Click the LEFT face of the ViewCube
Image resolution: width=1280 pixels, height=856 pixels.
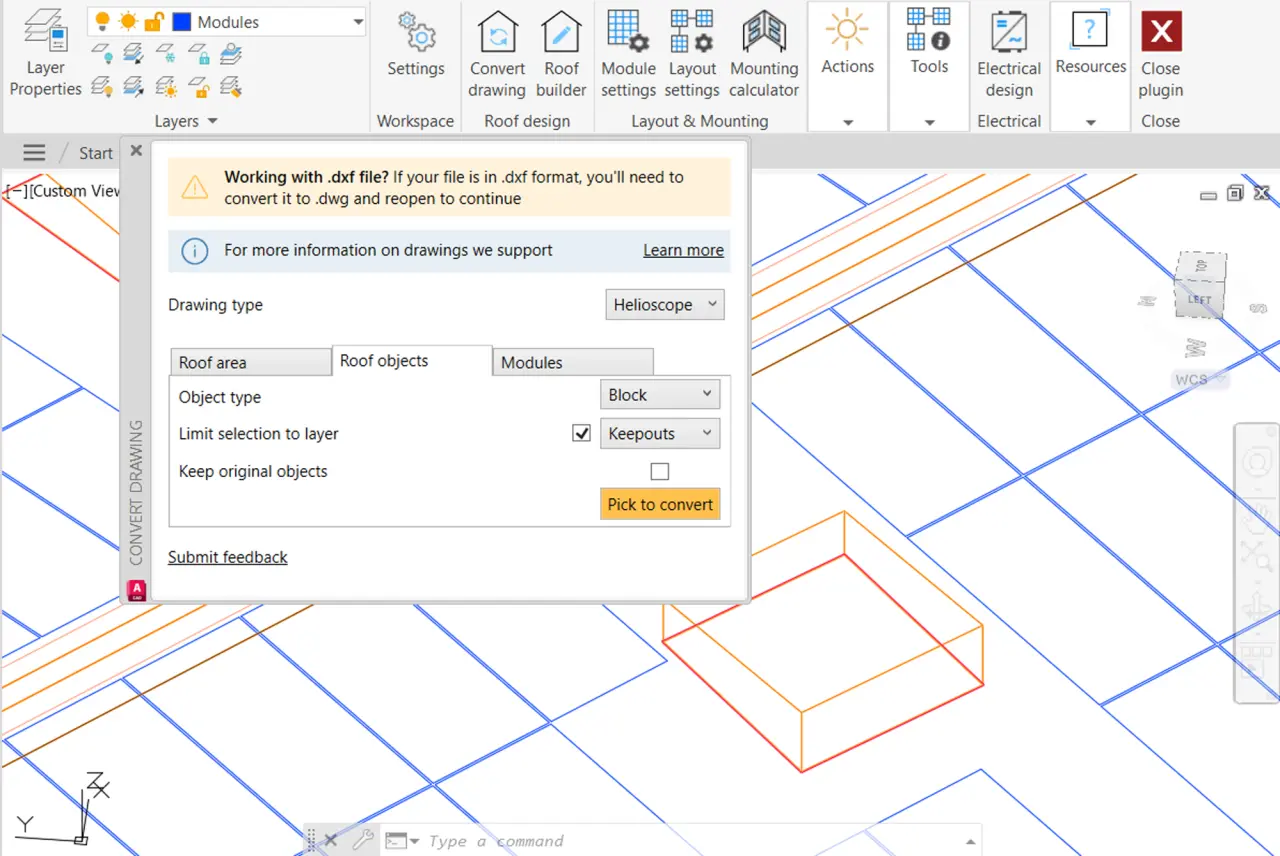point(1198,298)
